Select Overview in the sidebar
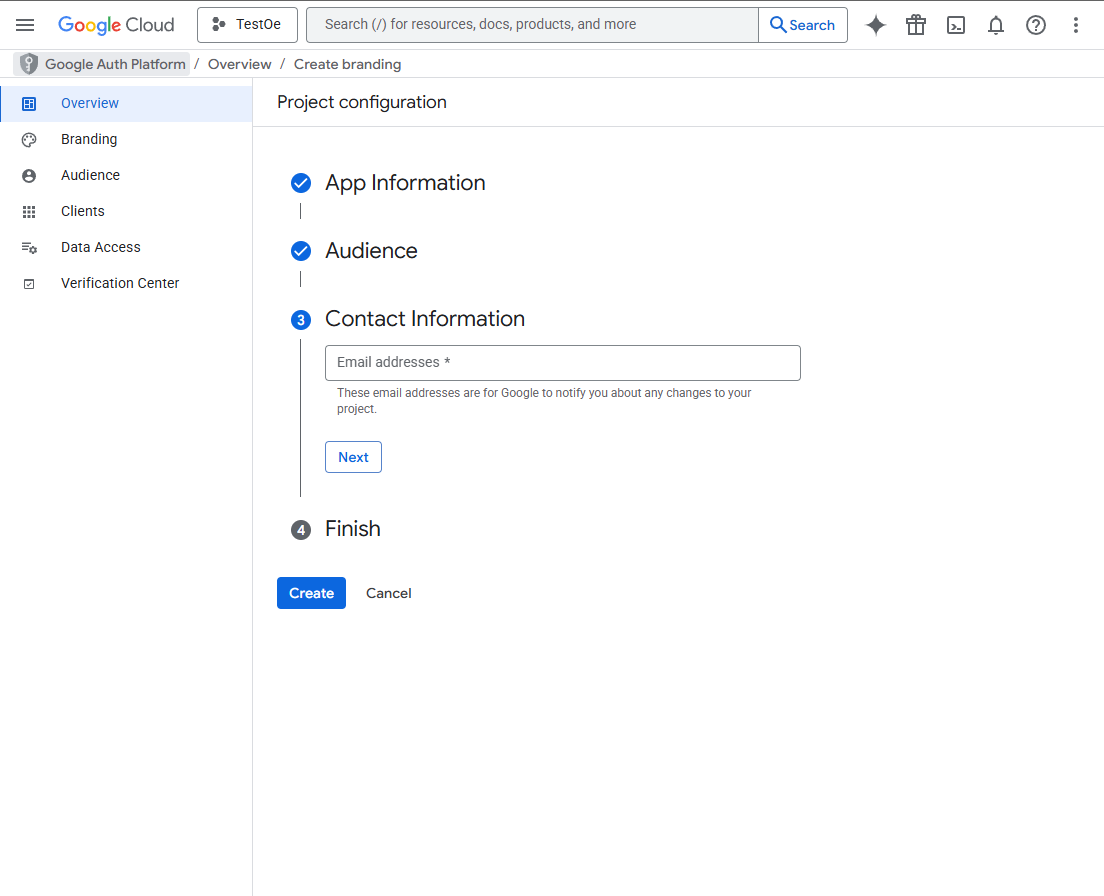 (126, 103)
